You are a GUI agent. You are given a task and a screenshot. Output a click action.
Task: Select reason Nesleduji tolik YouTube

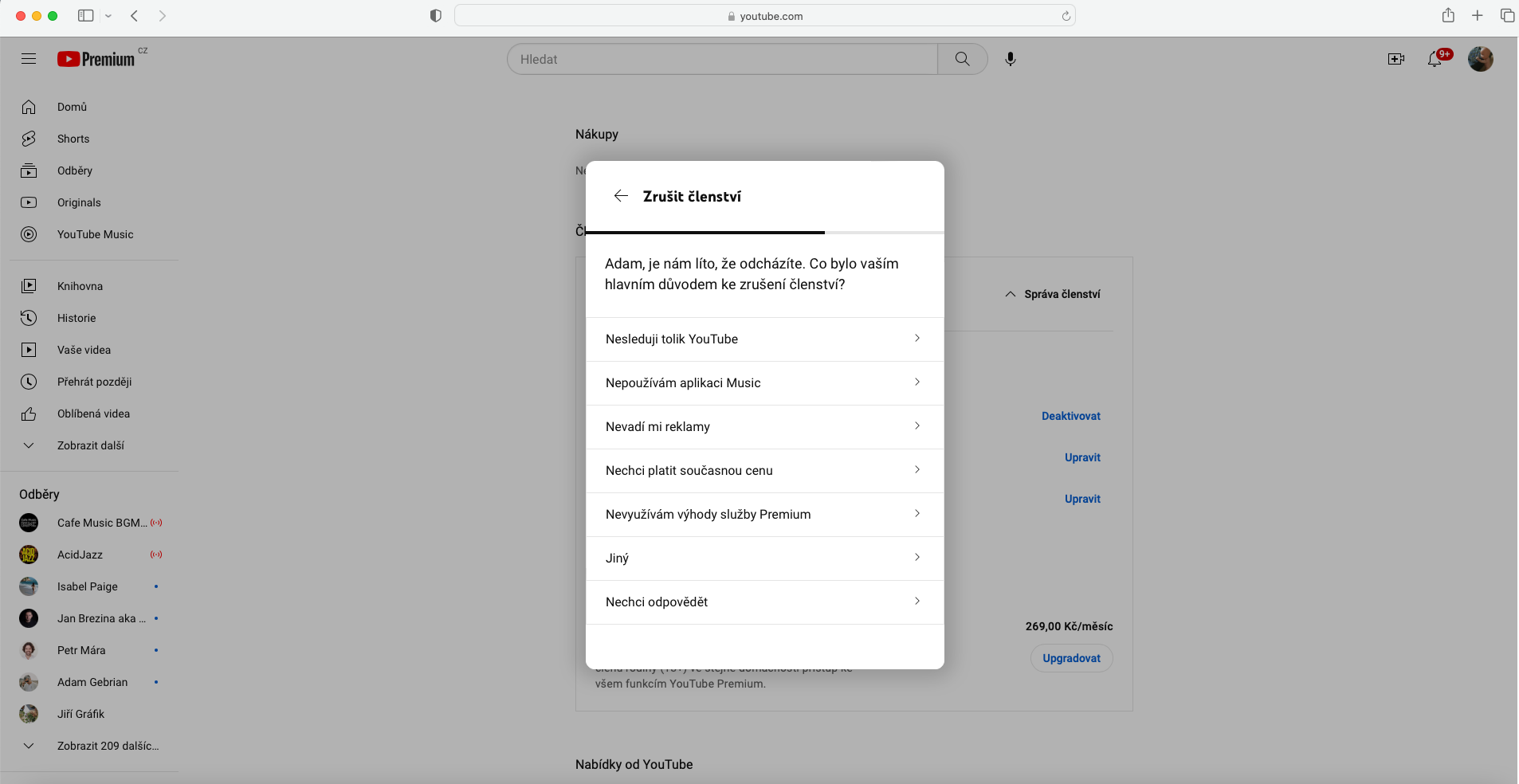coord(763,339)
